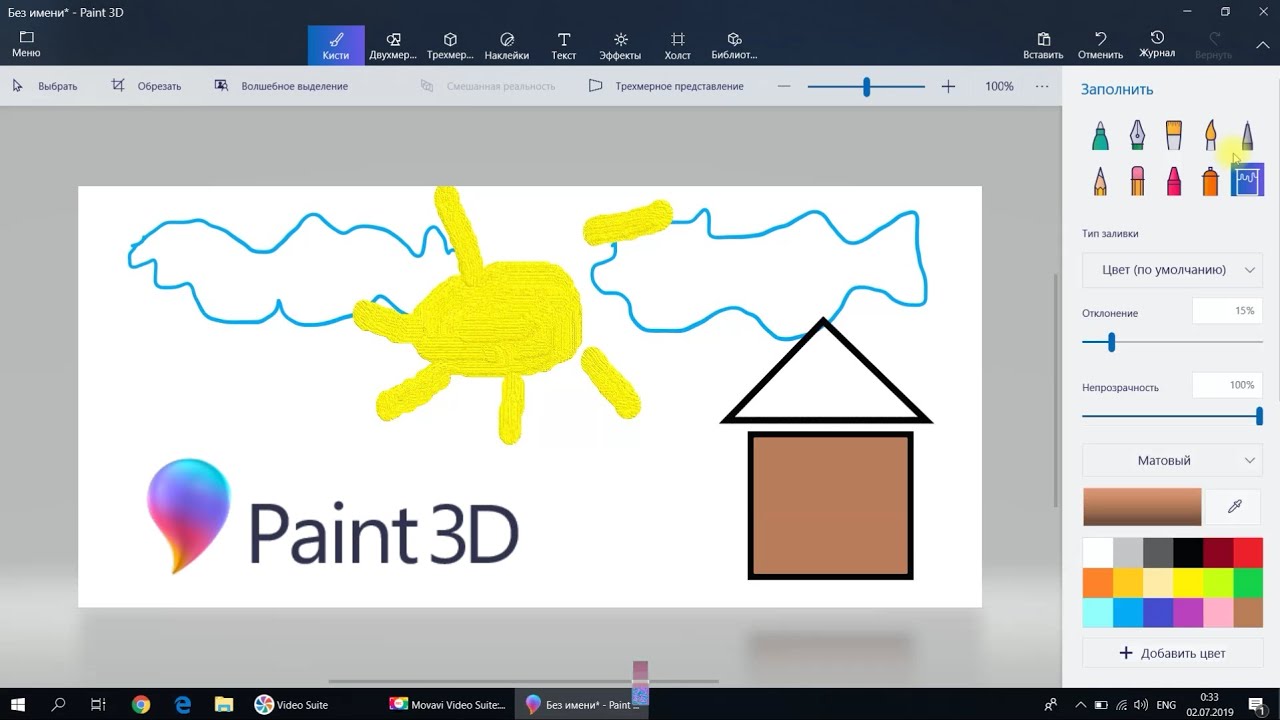Pick the Pencil tool

[1100, 181]
